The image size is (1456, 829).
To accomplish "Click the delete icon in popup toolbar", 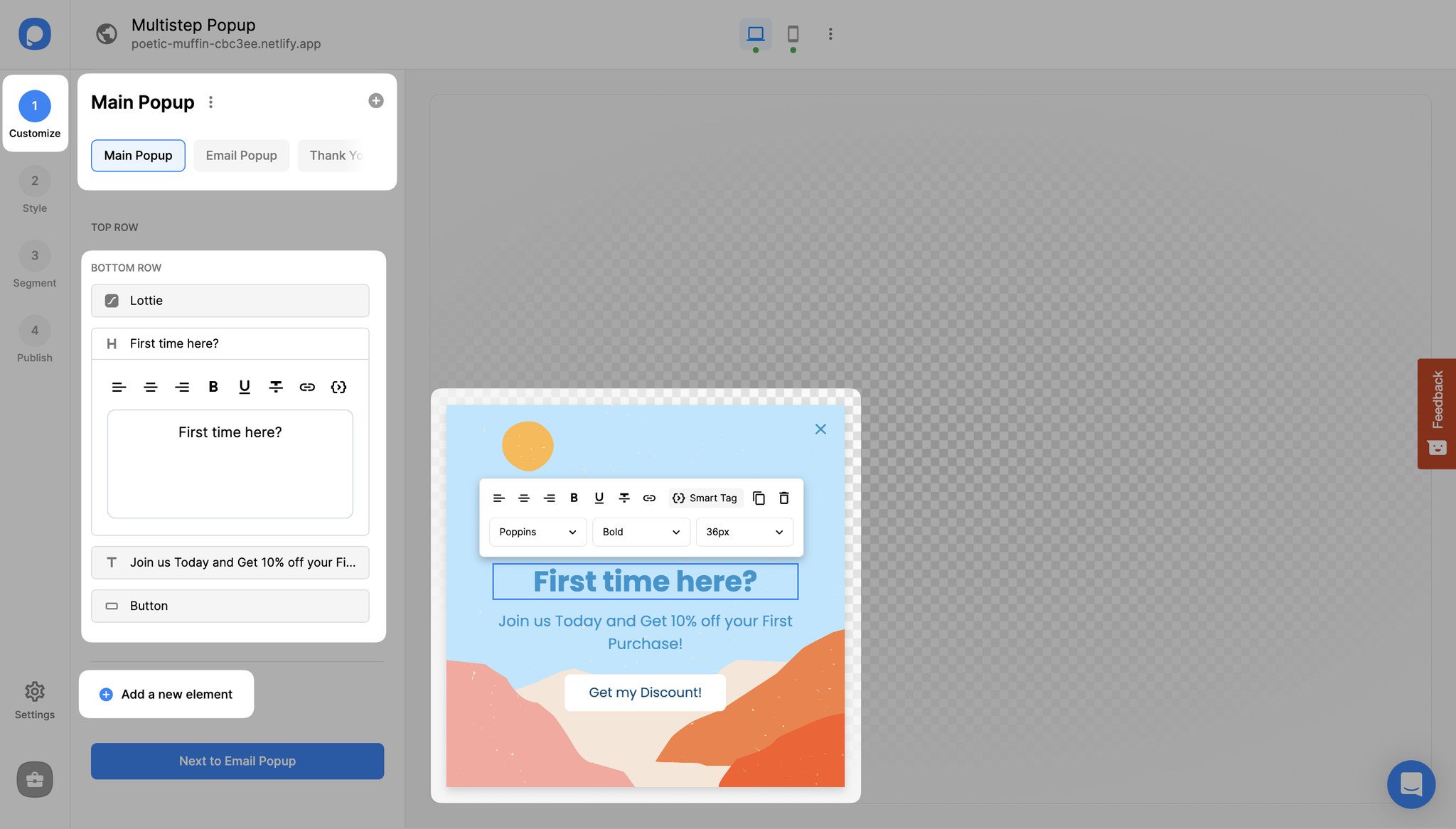I will click(782, 498).
